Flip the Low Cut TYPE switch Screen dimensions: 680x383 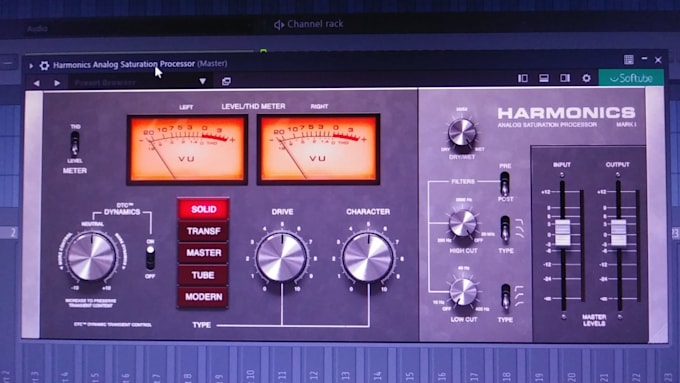point(506,297)
